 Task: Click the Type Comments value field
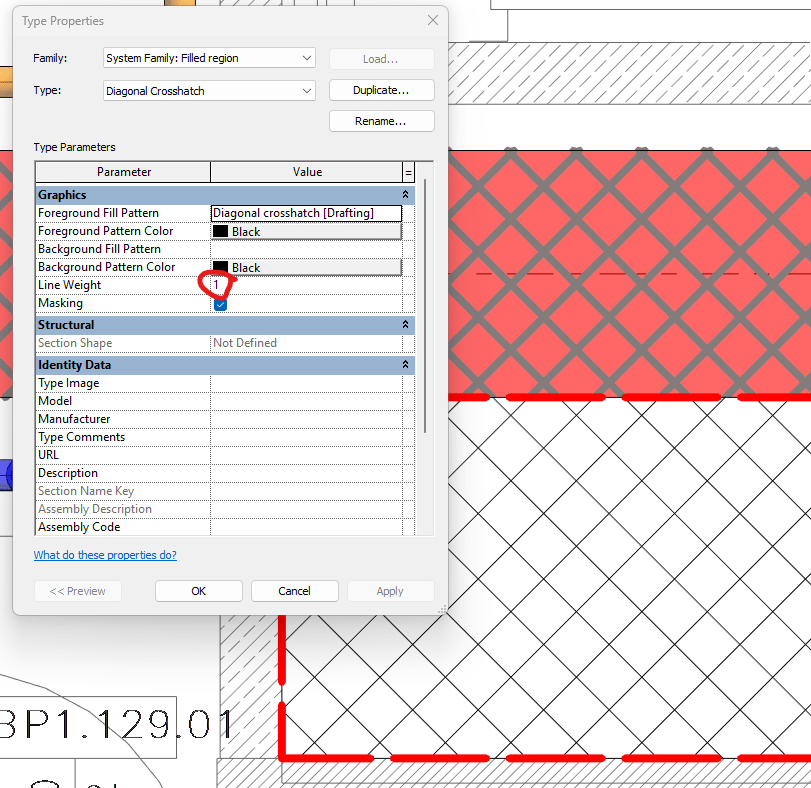click(305, 436)
